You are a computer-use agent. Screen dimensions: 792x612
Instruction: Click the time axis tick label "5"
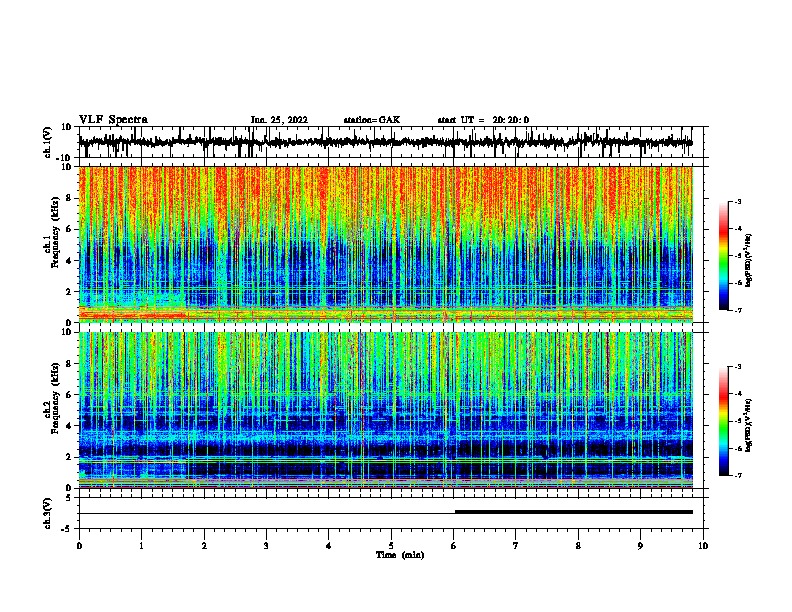pyautogui.click(x=391, y=546)
